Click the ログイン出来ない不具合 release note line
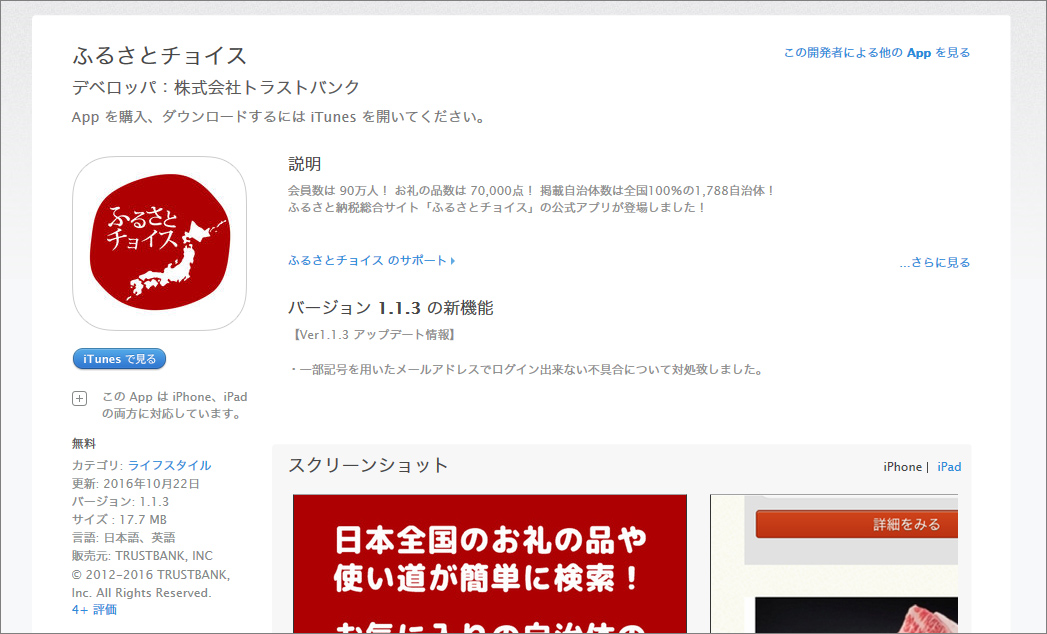This screenshot has height=634, width=1047. (x=527, y=369)
